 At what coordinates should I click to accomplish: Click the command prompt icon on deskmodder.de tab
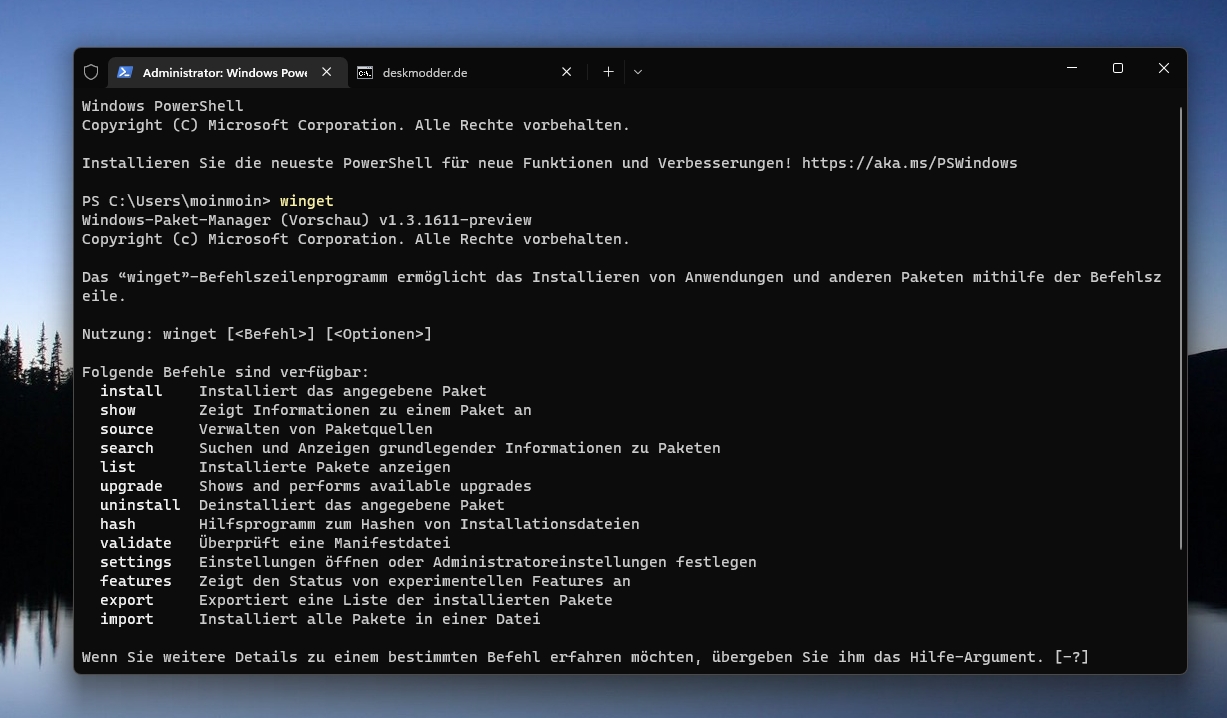tap(365, 72)
